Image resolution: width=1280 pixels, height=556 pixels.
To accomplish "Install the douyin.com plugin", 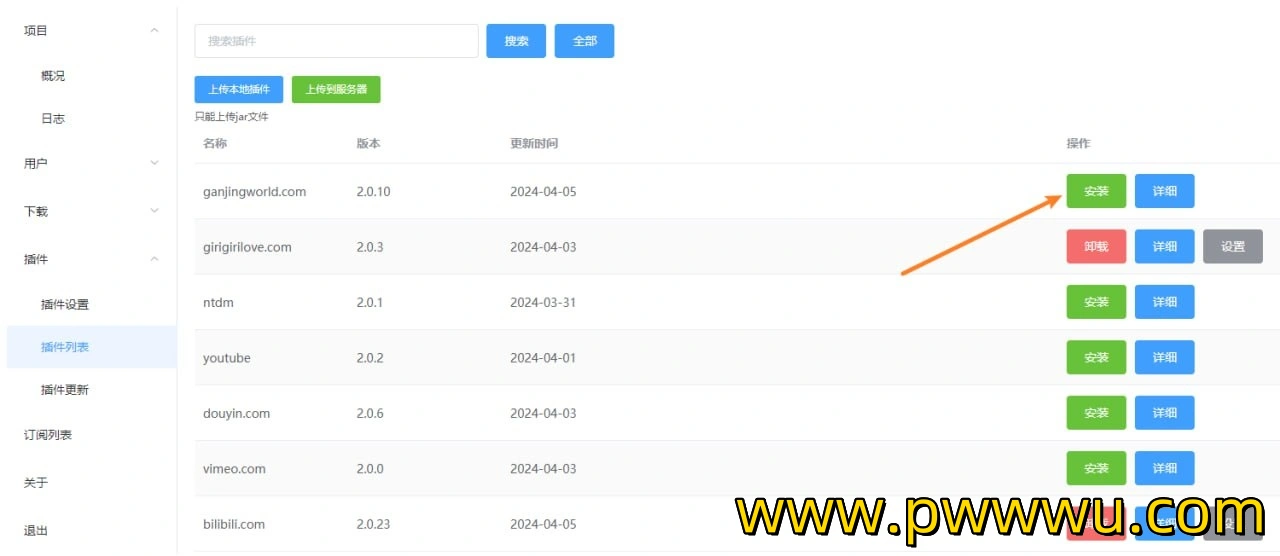I will [x=1096, y=413].
